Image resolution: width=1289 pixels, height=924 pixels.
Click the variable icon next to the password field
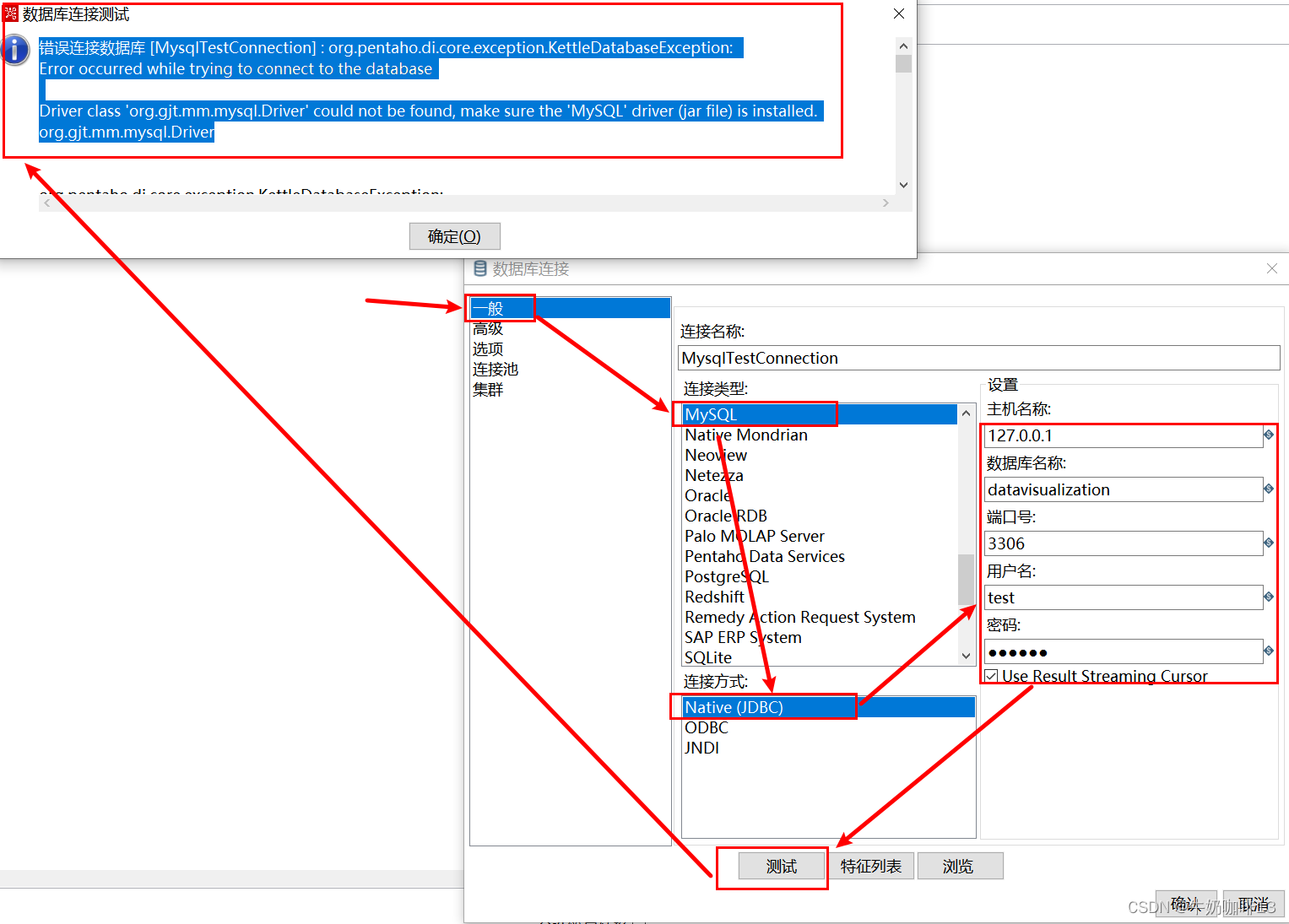1268,651
